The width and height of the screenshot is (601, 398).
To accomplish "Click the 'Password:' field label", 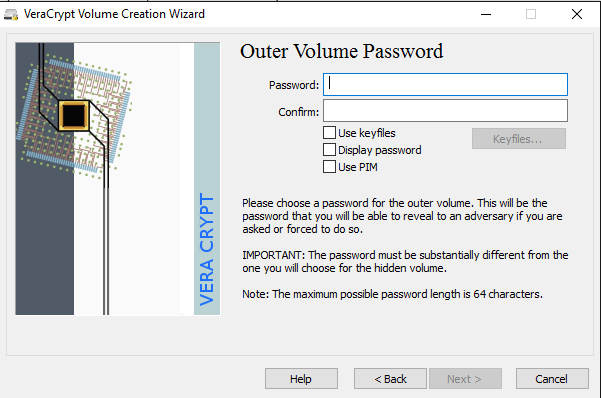I will [x=294, y=85].
